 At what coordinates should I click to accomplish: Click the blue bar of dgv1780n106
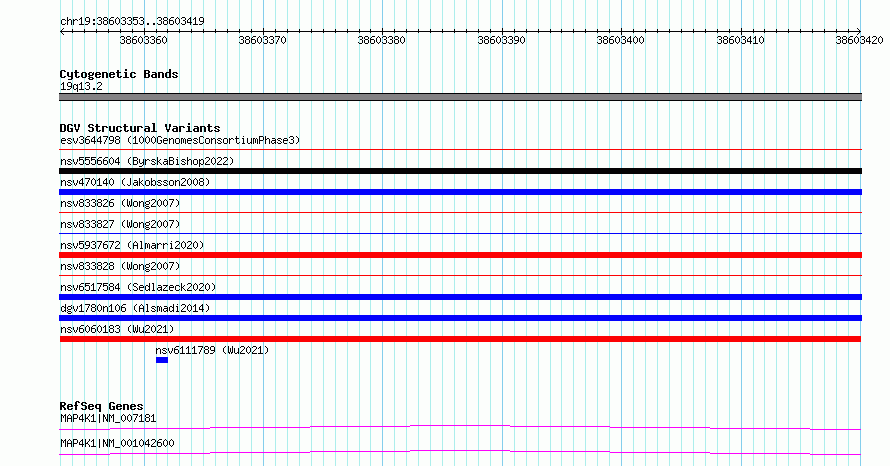click(460, 318)
